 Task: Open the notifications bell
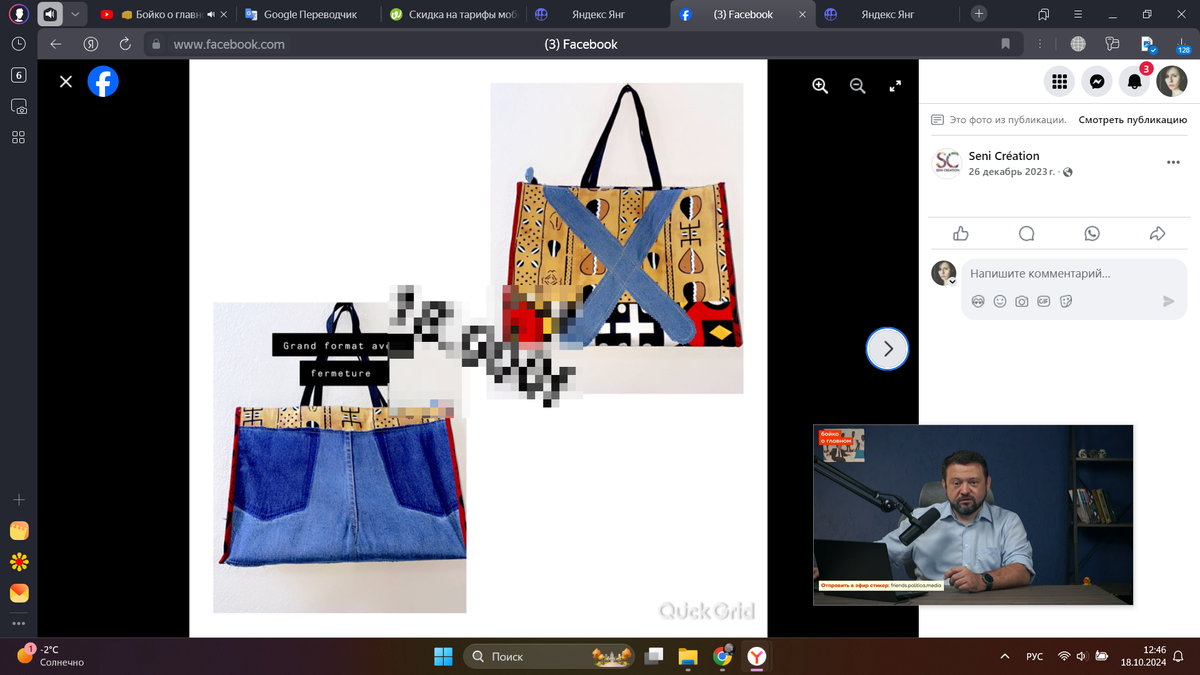(1134, 82)
